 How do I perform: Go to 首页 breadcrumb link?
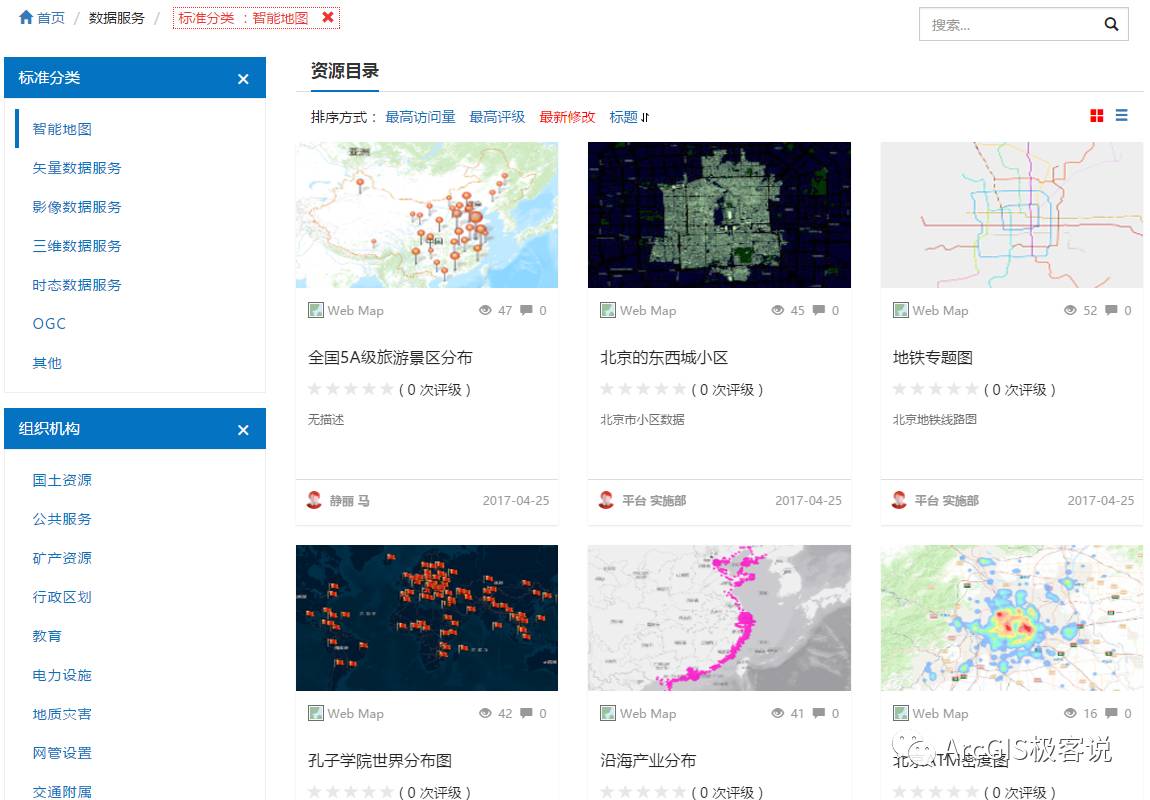pyautogui.click(x=51, y=18)
